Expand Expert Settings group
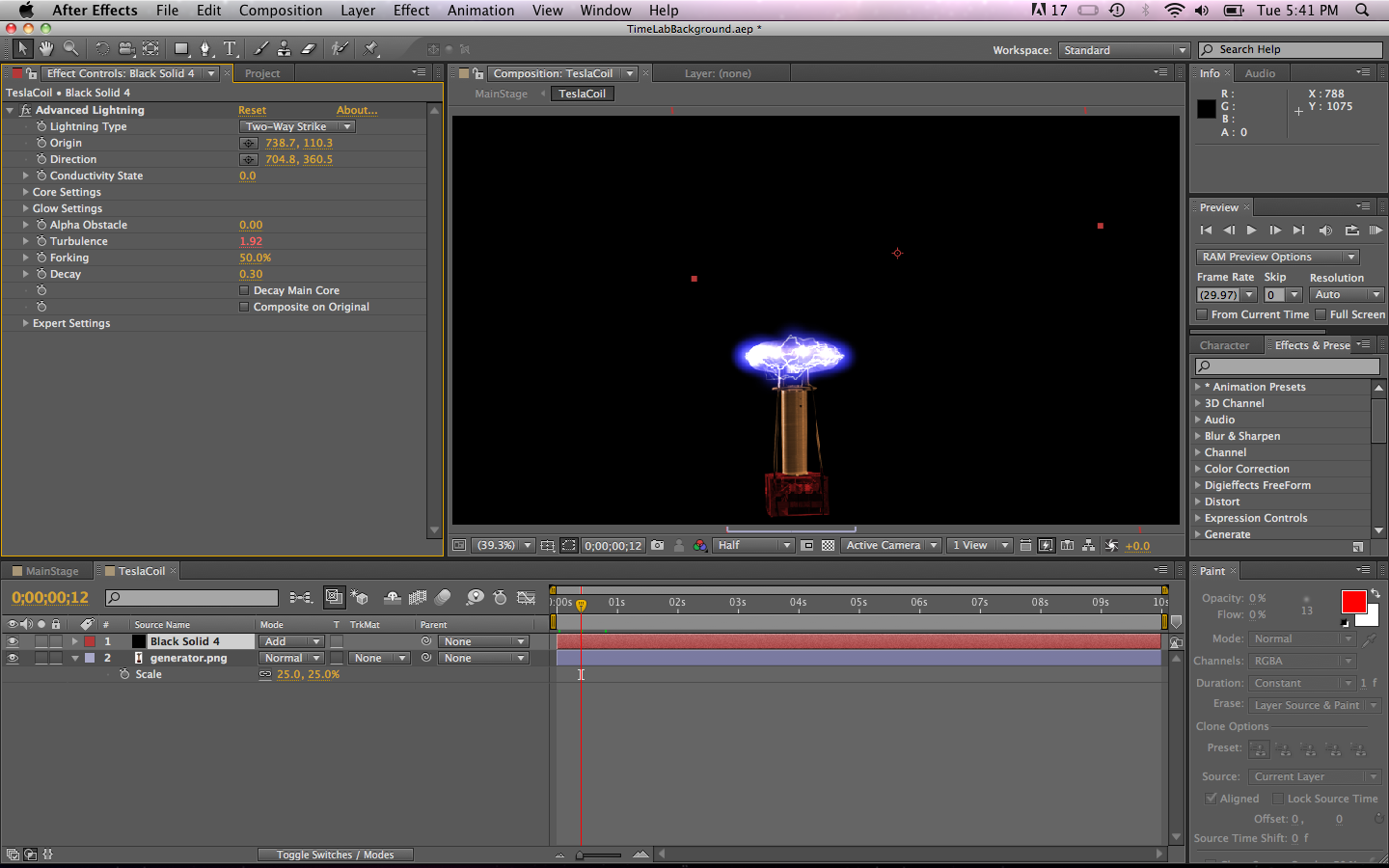Image resolution: width=1389 pixels, height=868 pixels. click(25, 323)
